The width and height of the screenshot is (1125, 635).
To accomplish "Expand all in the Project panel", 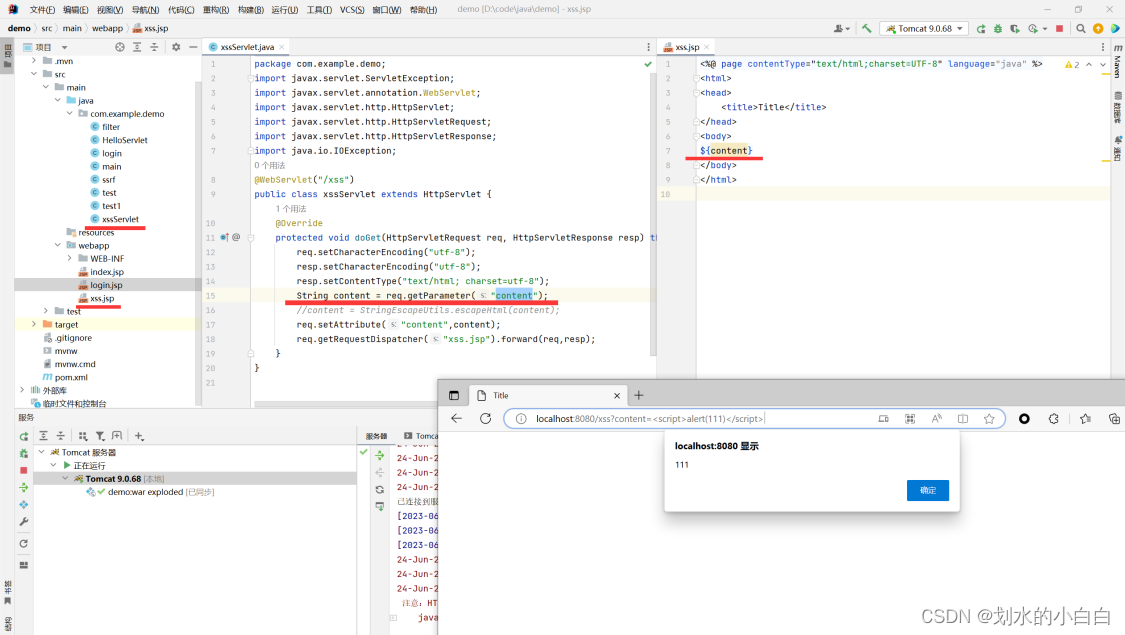I will tap(137, 47).
